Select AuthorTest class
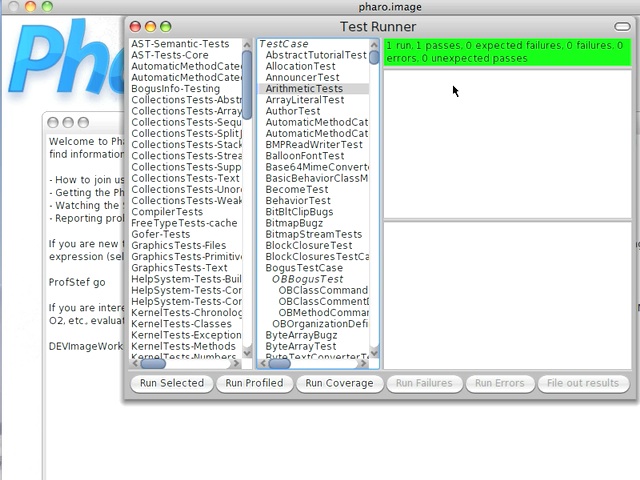The image size is (640, 480). coord(293,111)
